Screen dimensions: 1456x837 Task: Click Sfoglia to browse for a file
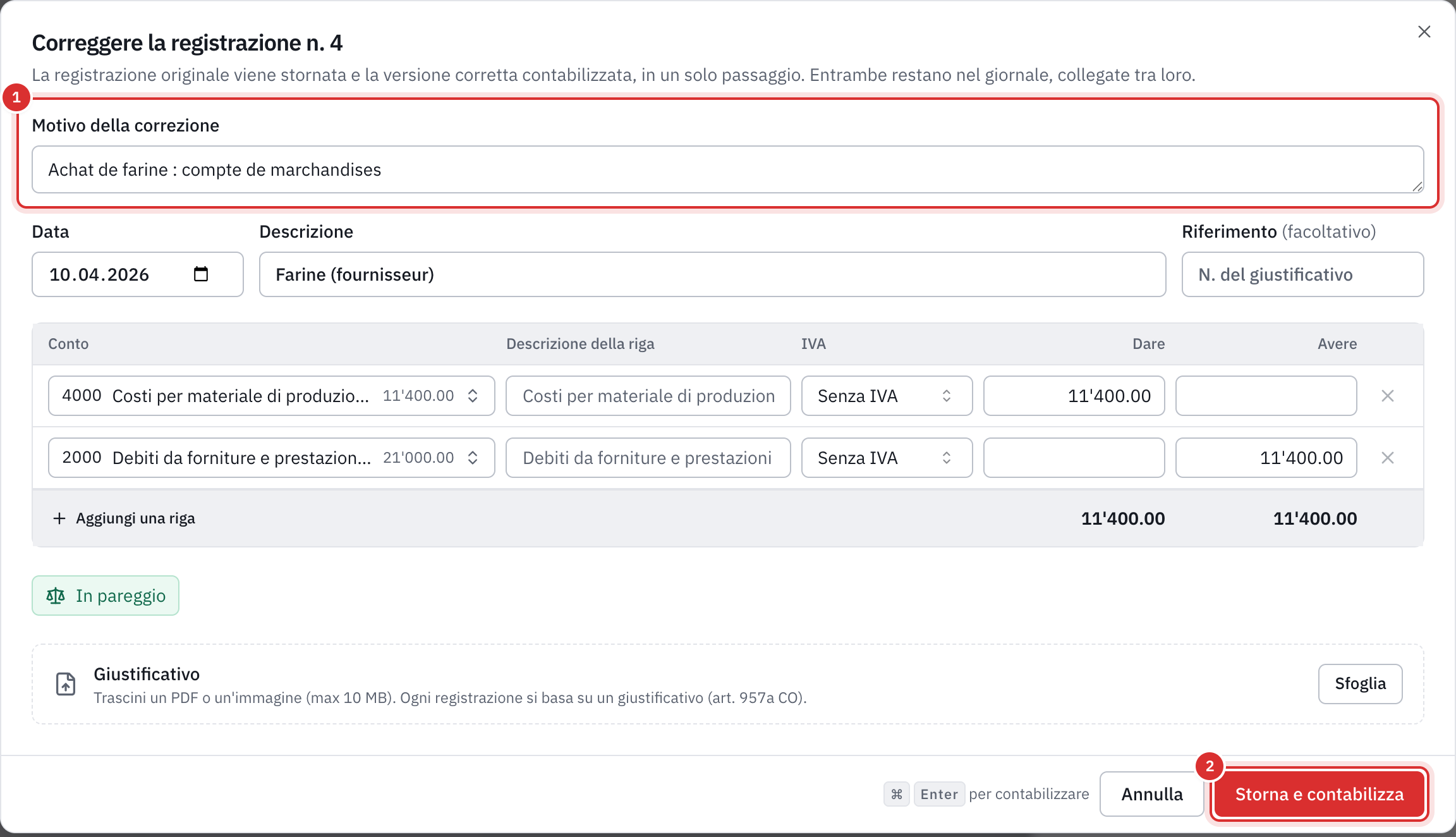[1360, 683]
